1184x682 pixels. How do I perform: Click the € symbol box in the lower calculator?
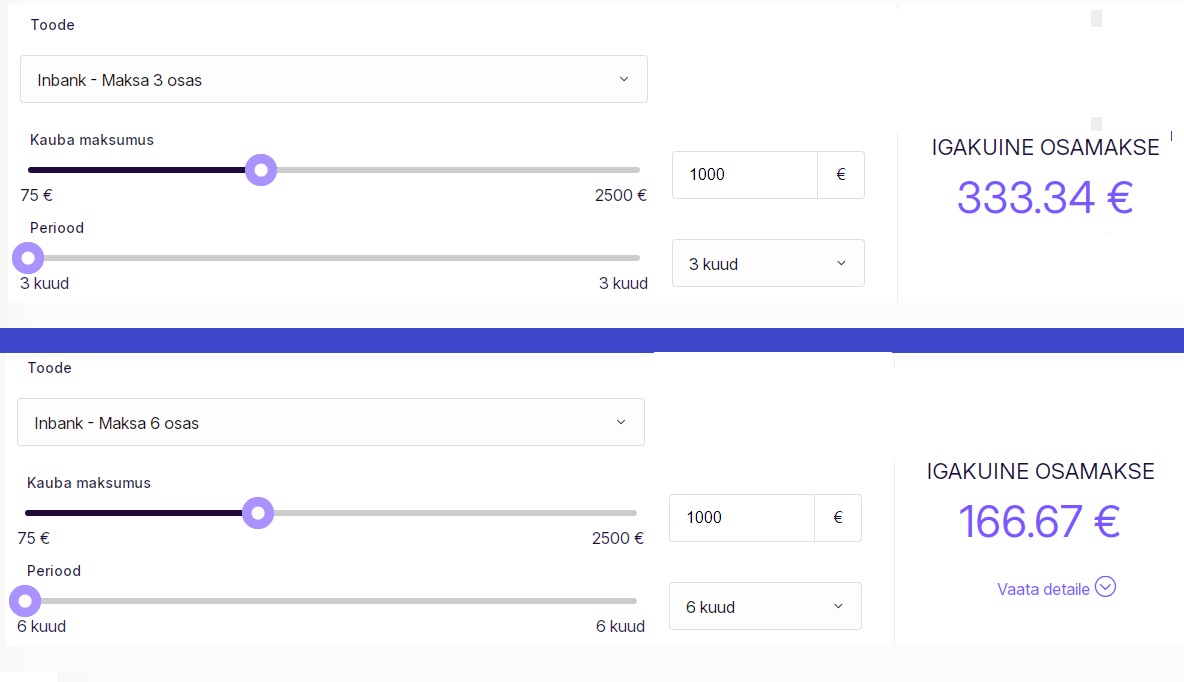[x=838, y=518]
